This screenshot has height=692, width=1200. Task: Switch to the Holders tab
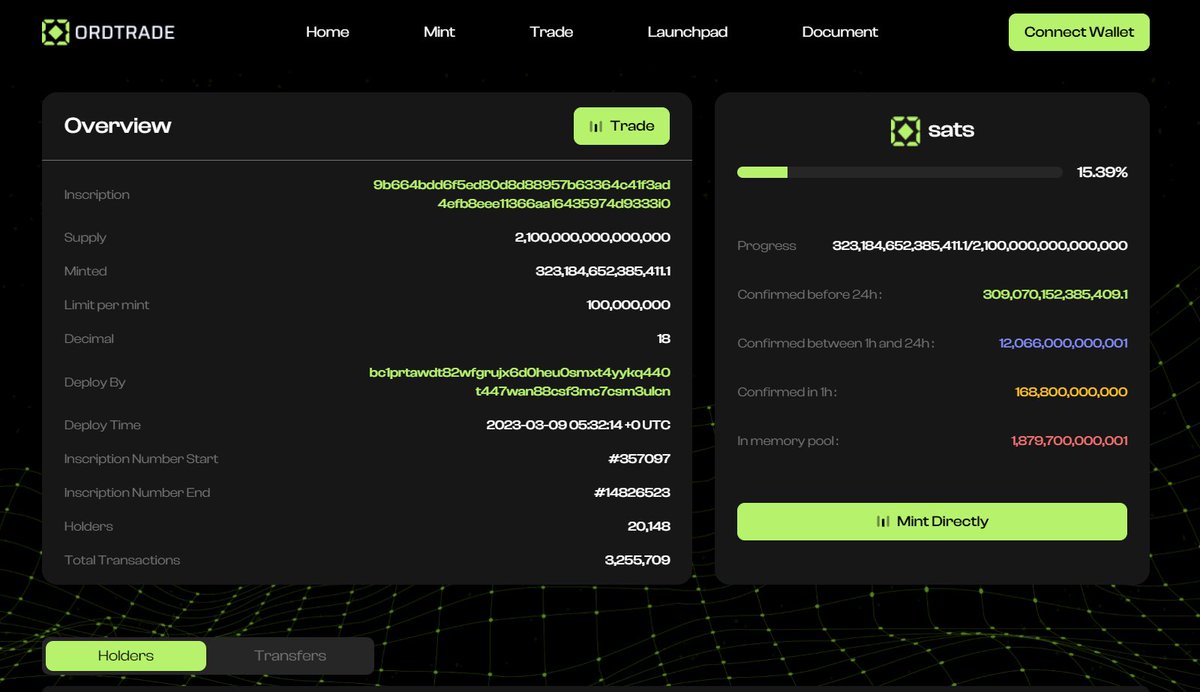point(126,656)
